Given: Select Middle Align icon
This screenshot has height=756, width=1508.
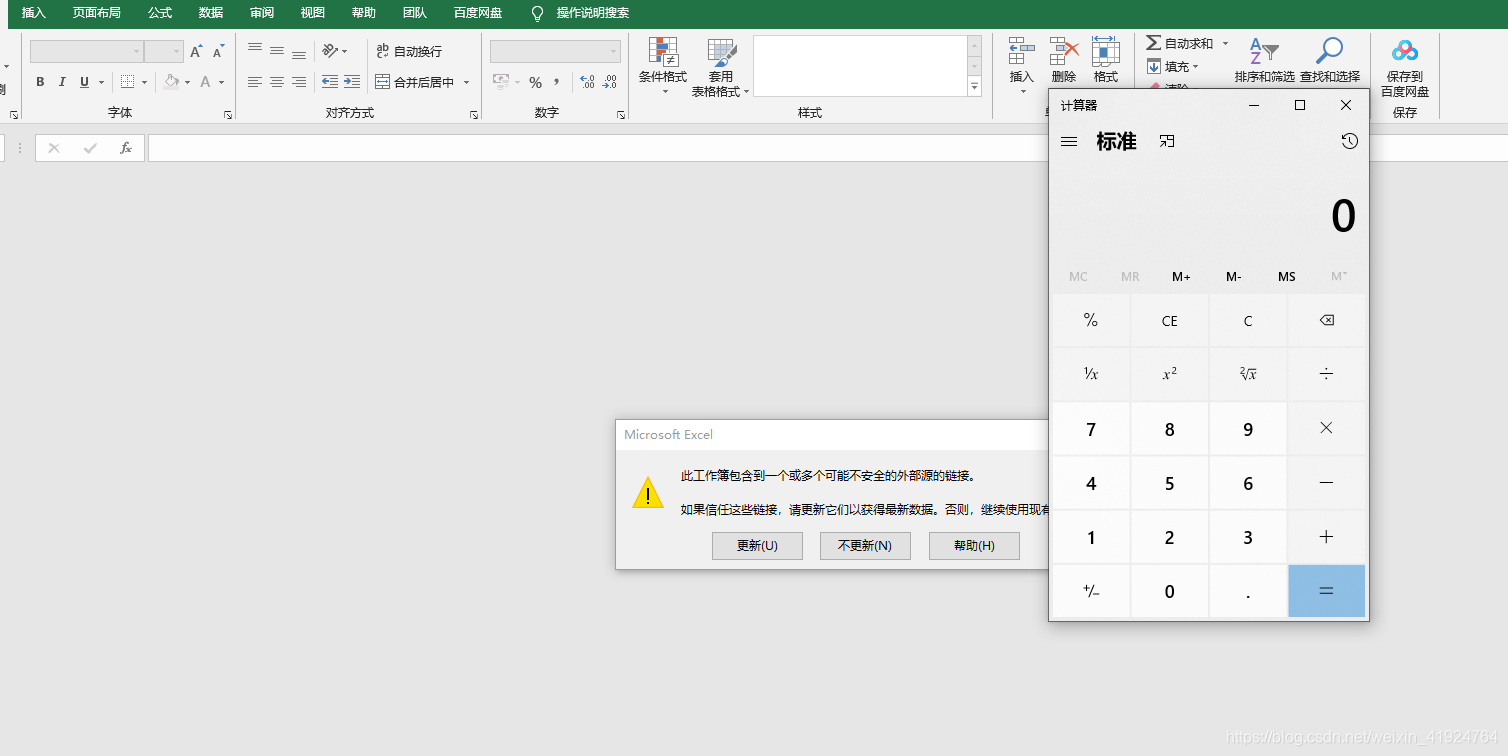Looking at the screenshot, I should (277, 50).
